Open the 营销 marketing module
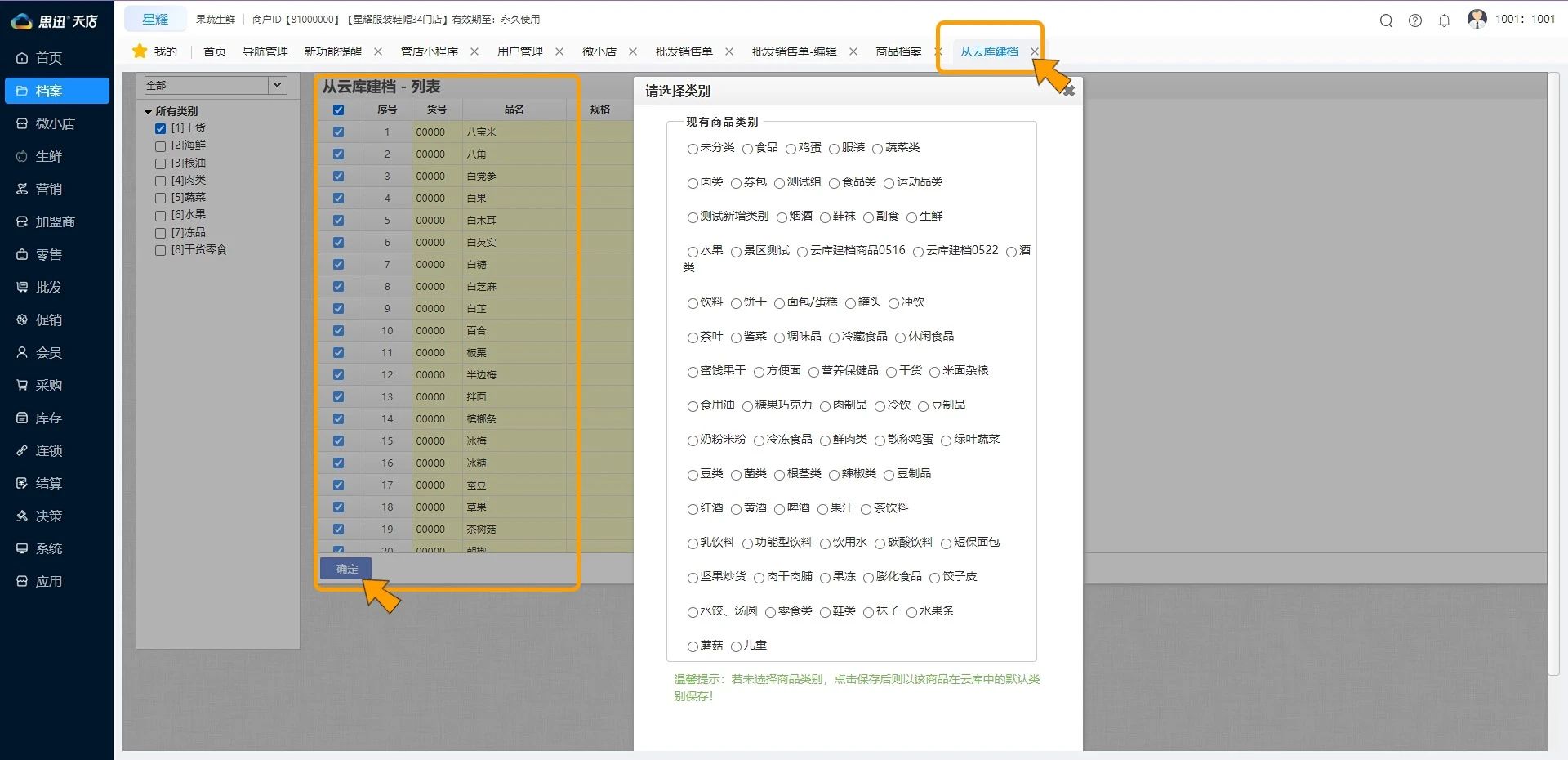Image resolution: width=1568 pixels, height=760 pixels. (x=49, y=189)
